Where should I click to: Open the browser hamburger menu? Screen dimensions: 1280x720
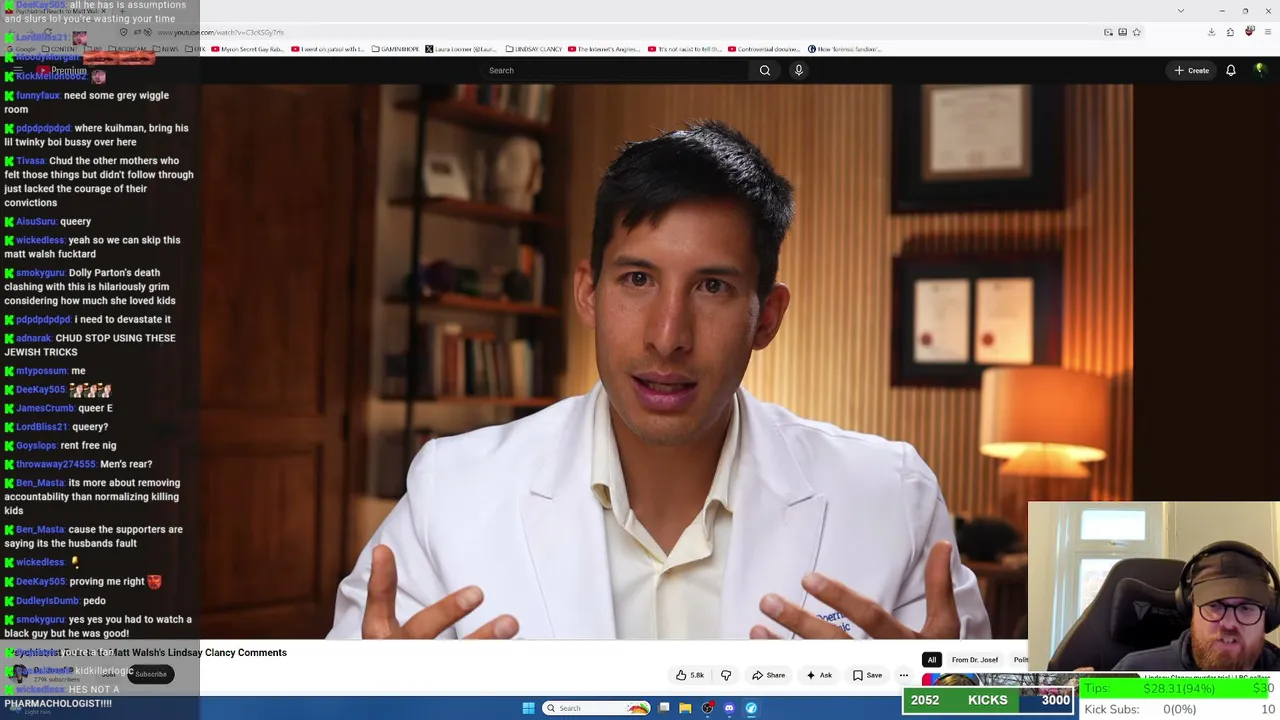tap(1267, 32)
